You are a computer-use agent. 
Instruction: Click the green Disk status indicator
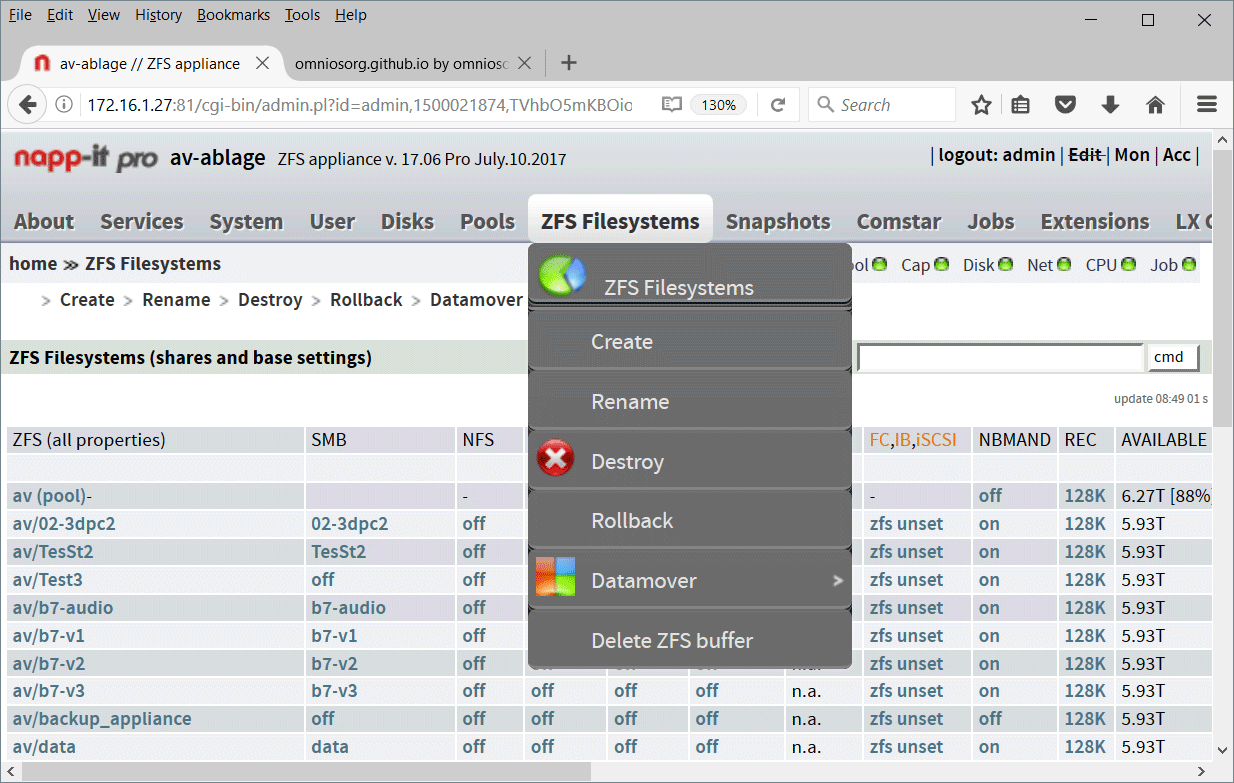[1005, 265]
